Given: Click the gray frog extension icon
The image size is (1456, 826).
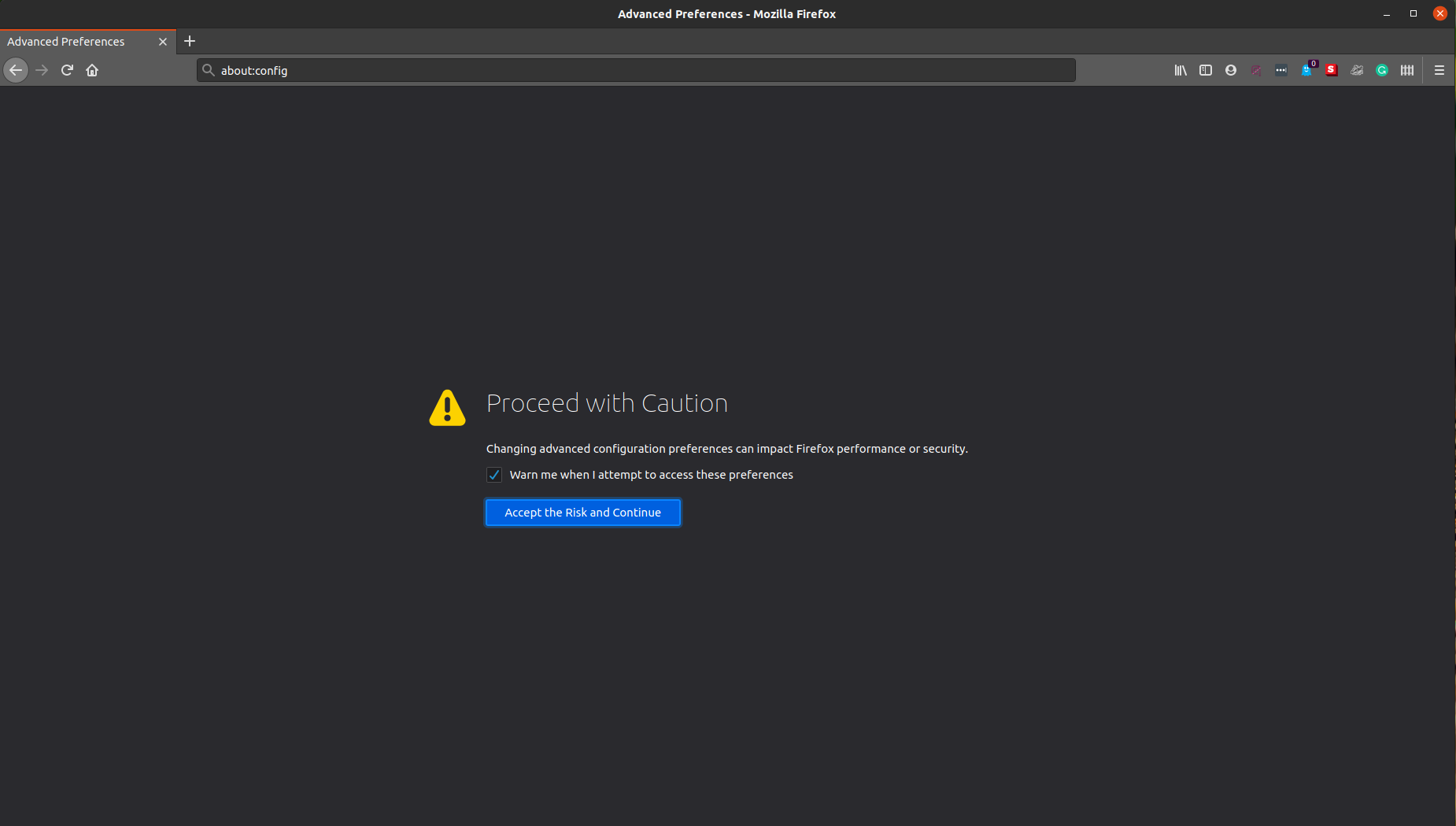Looking at the screenshot, I should tap(1357, 70).
